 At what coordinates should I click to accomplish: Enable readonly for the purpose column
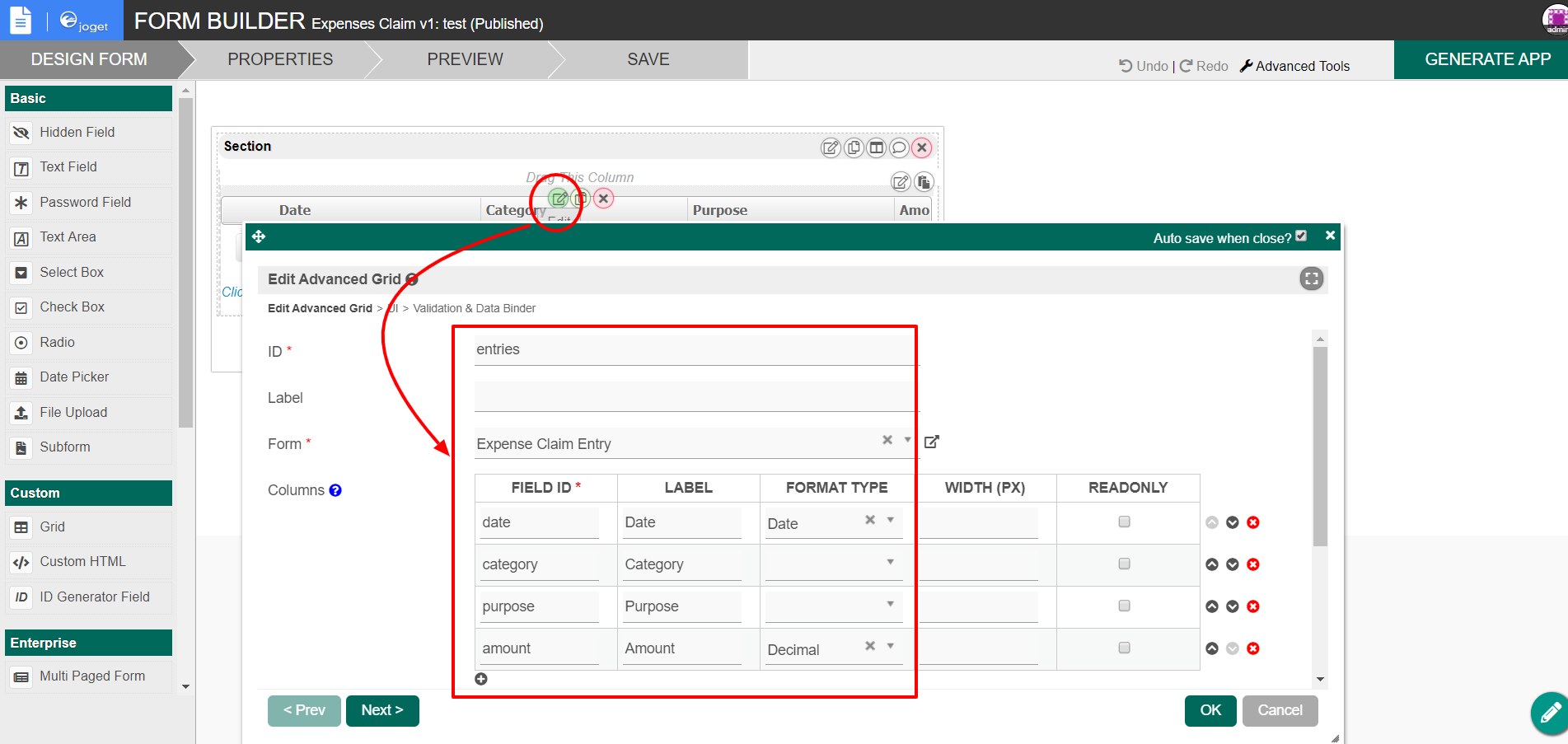1124,606
